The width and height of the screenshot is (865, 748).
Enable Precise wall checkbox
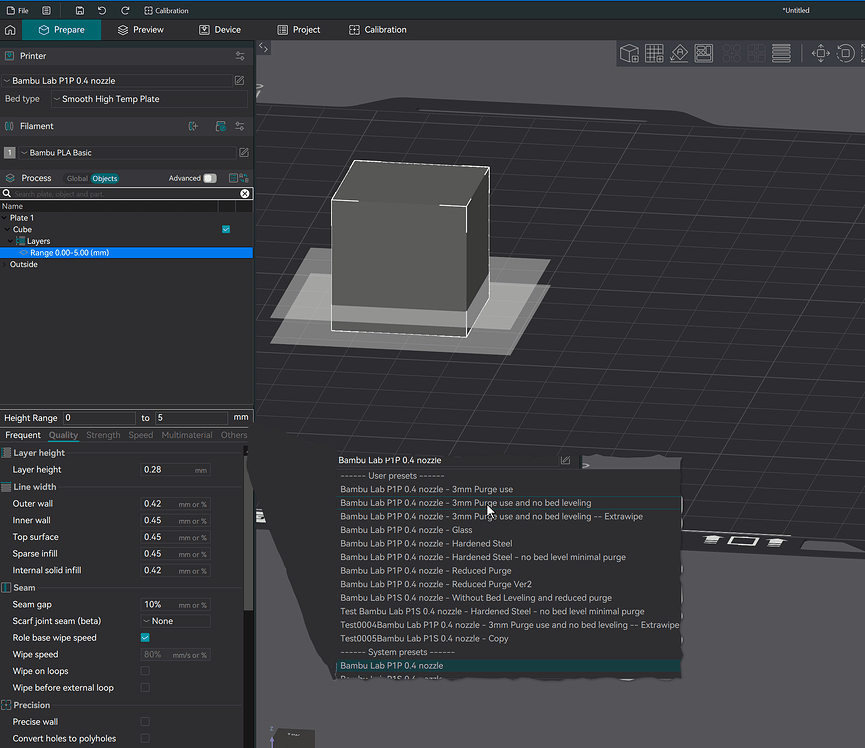pyautogui.click(x=145, y=722)
